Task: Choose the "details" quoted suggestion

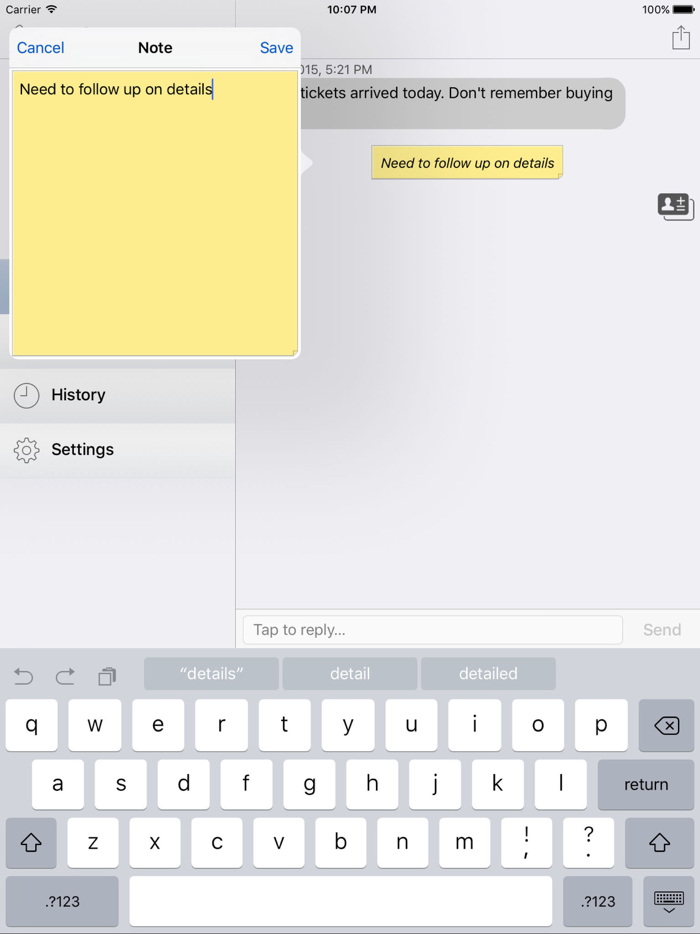Action: click(211, 674)
